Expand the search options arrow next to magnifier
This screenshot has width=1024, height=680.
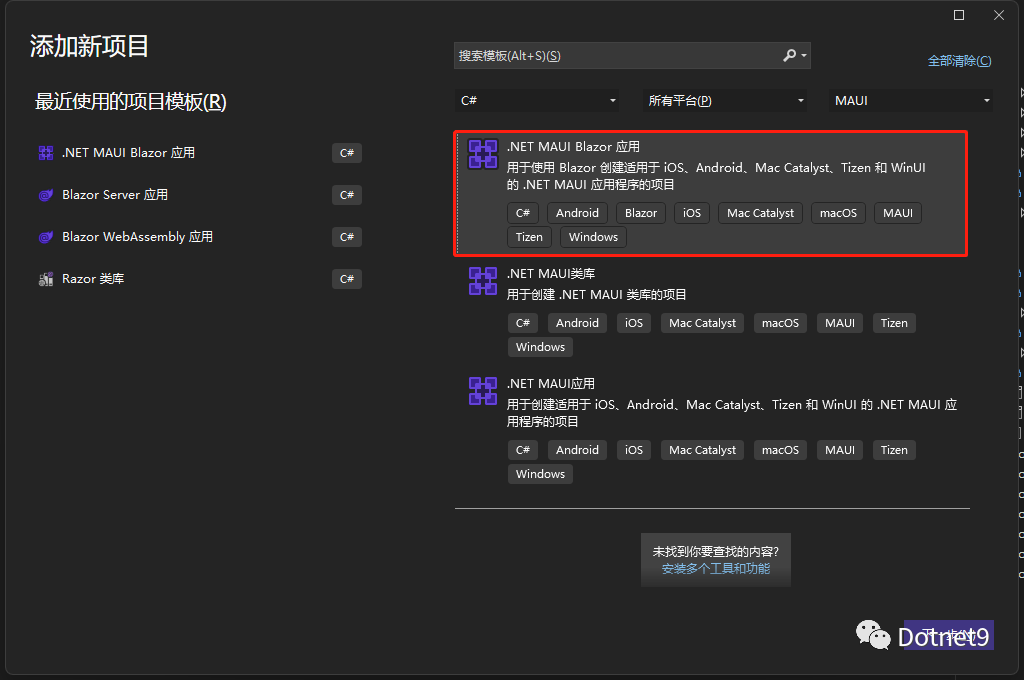804,56
